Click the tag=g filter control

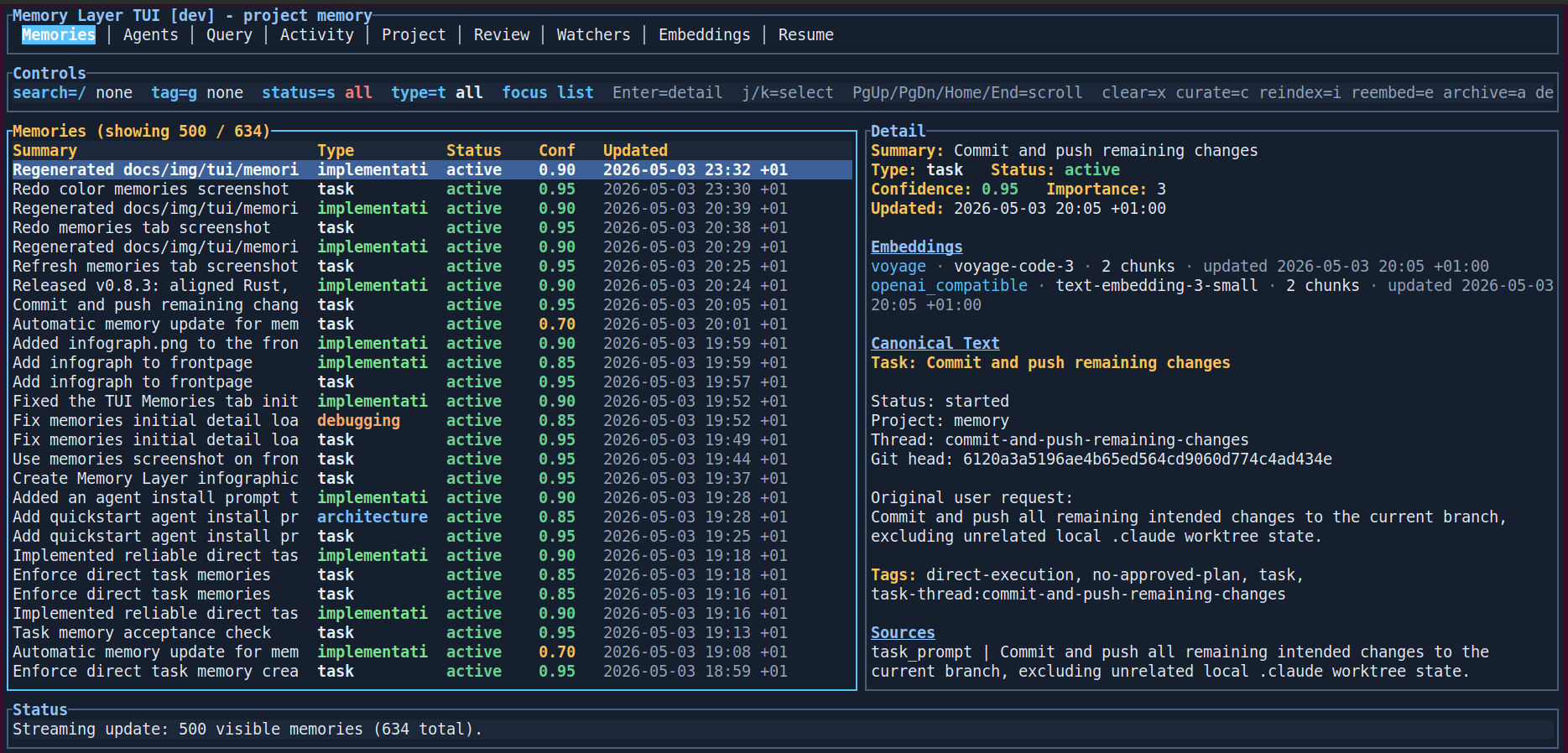[197, 92]
